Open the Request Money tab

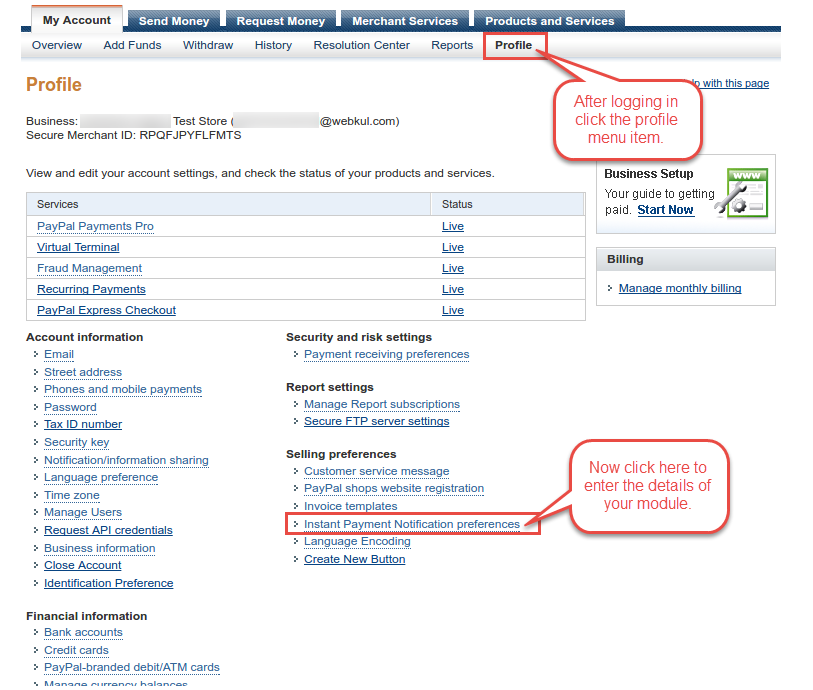(x=281, y=21)
